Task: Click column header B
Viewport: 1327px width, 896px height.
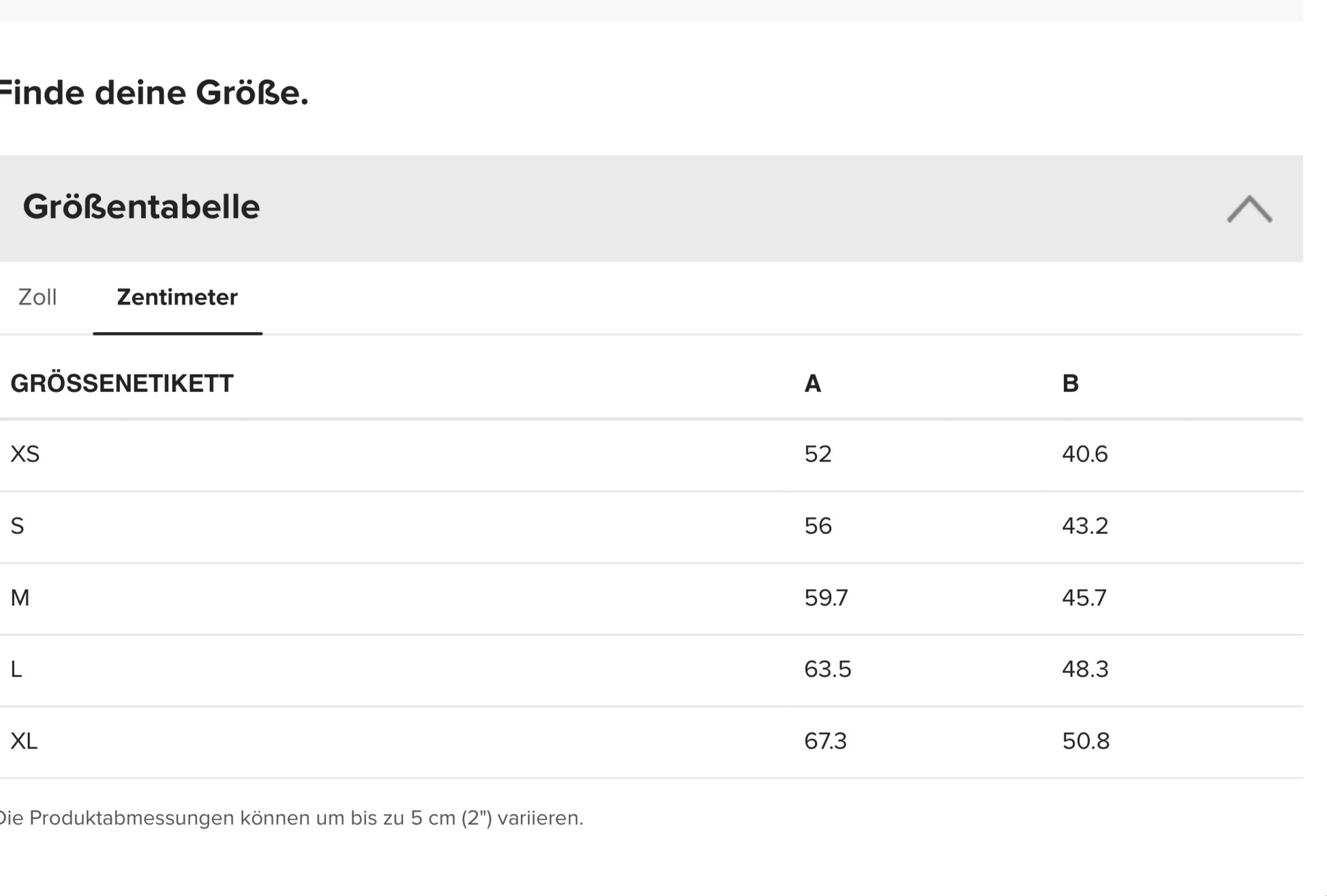Action: [1071, 384]
